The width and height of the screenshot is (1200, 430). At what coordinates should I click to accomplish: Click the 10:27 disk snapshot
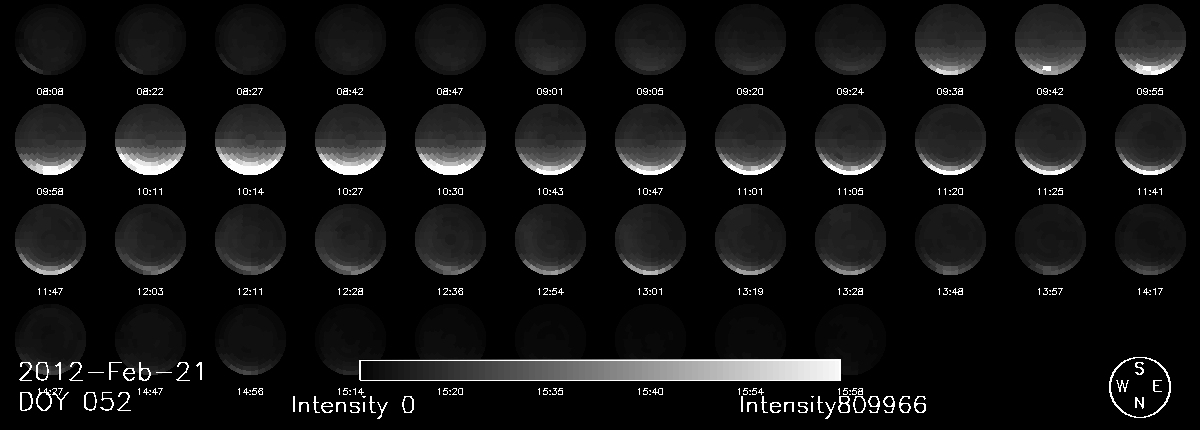coord(350,140)
